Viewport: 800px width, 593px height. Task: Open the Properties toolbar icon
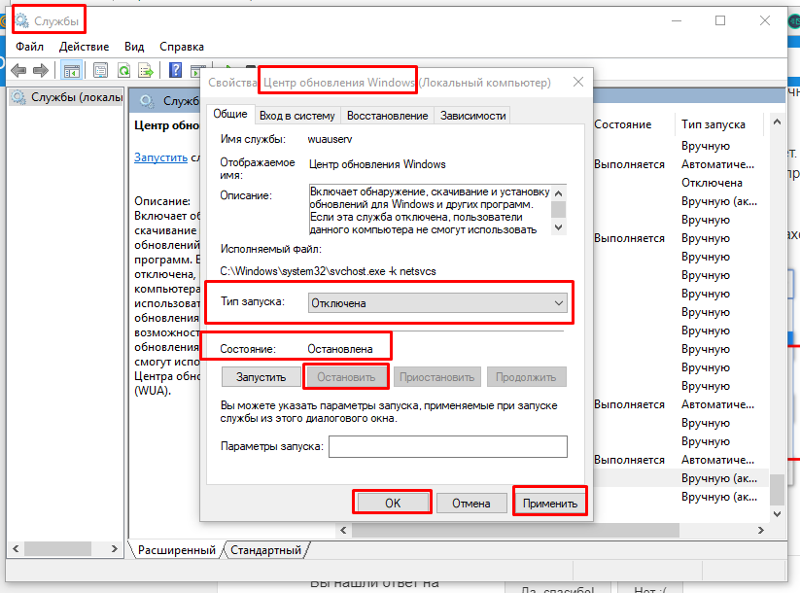coord(101,70)
